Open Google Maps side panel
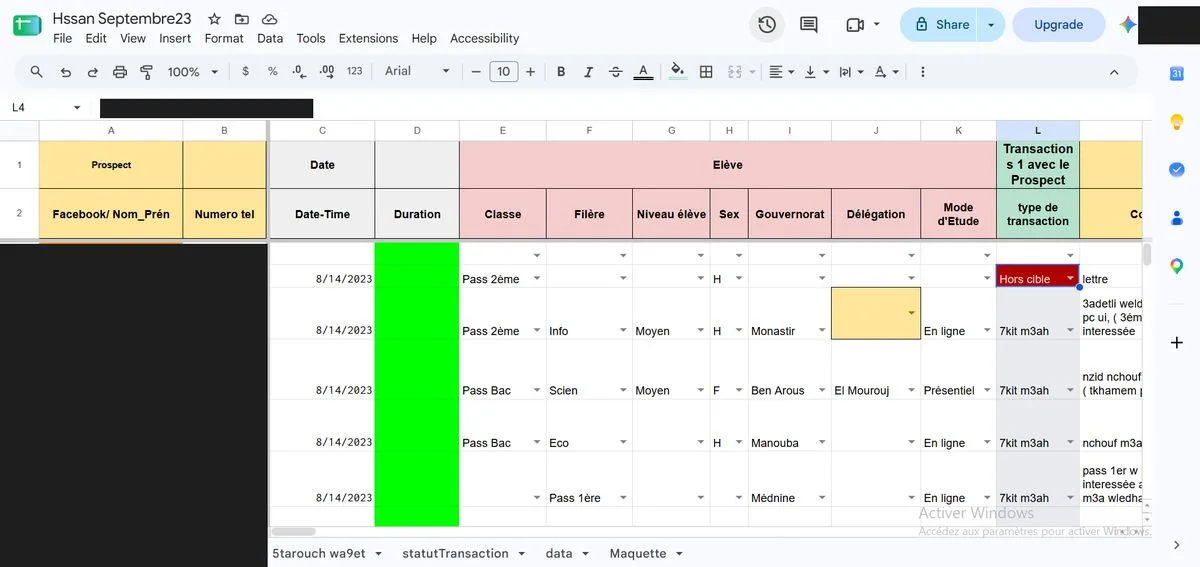Image resolution: width=1200 pixels, height=567 pixels. (1177, 266)
